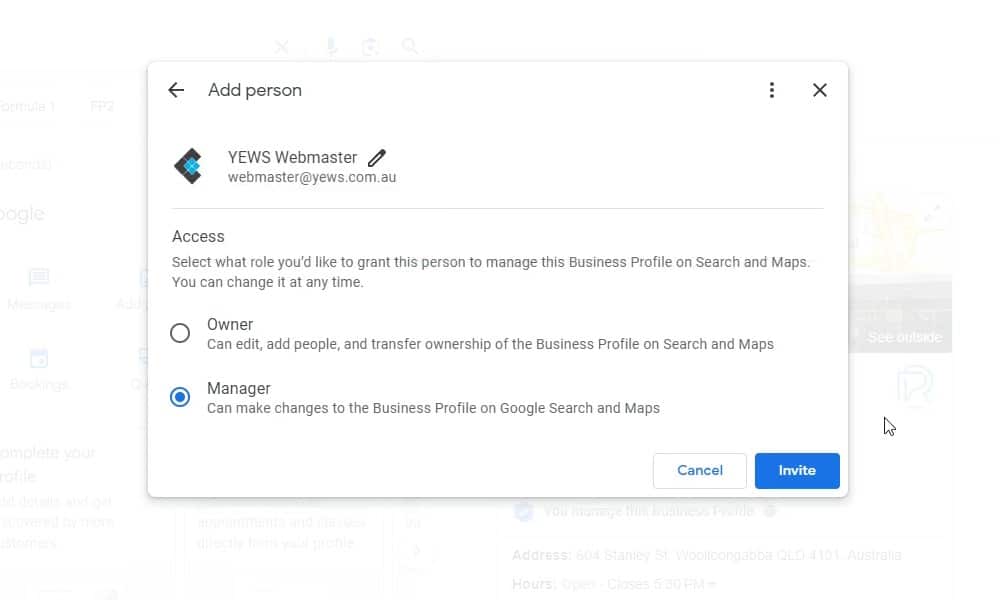The image size is (1000, 600).
Task: Go back using the Add person arrow
Action: [176, 90]
